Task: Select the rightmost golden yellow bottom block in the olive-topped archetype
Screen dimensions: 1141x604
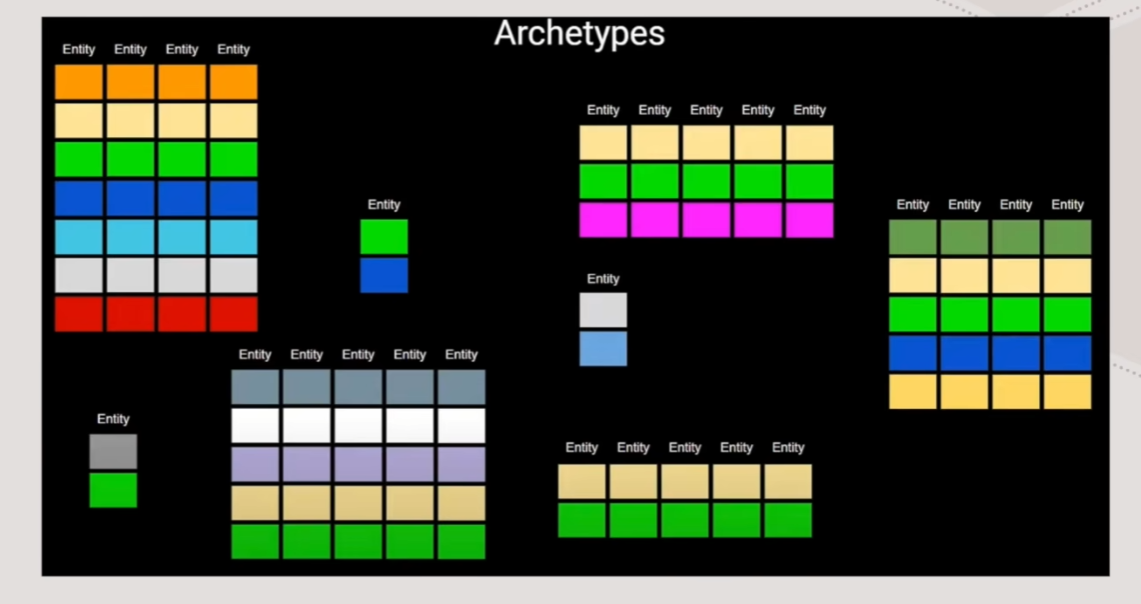Action: [1068, 392]
